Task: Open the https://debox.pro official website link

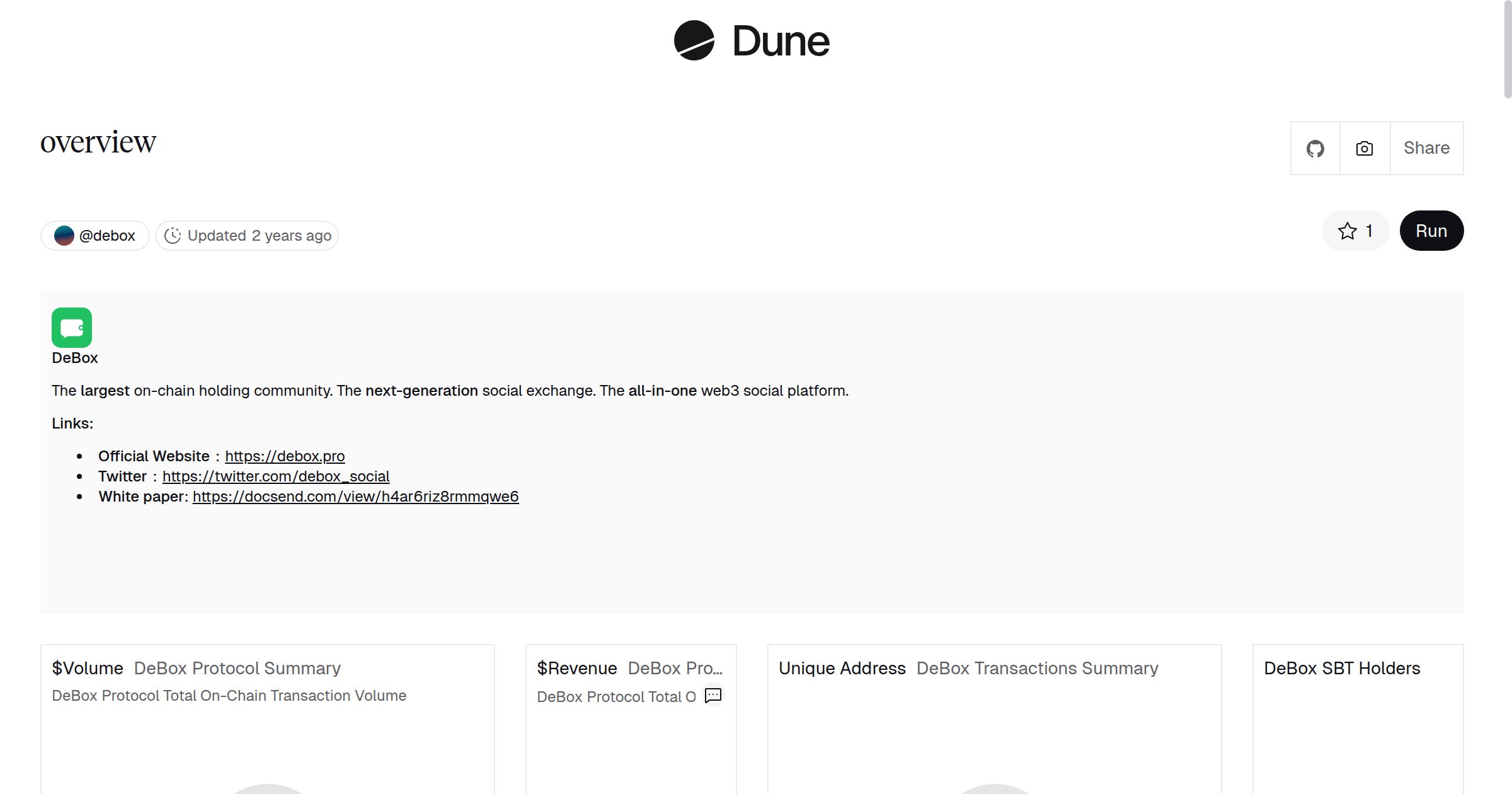Action: 285,456
